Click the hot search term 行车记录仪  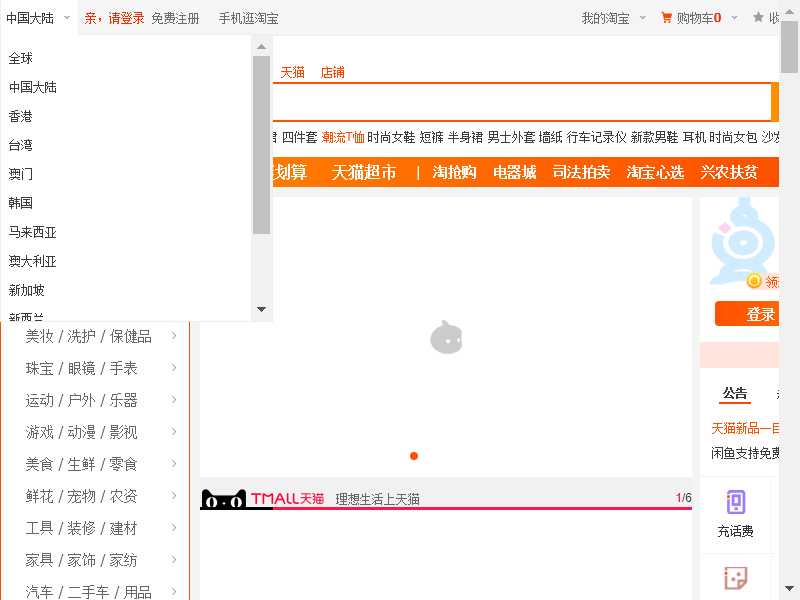[x=596, y=137]
